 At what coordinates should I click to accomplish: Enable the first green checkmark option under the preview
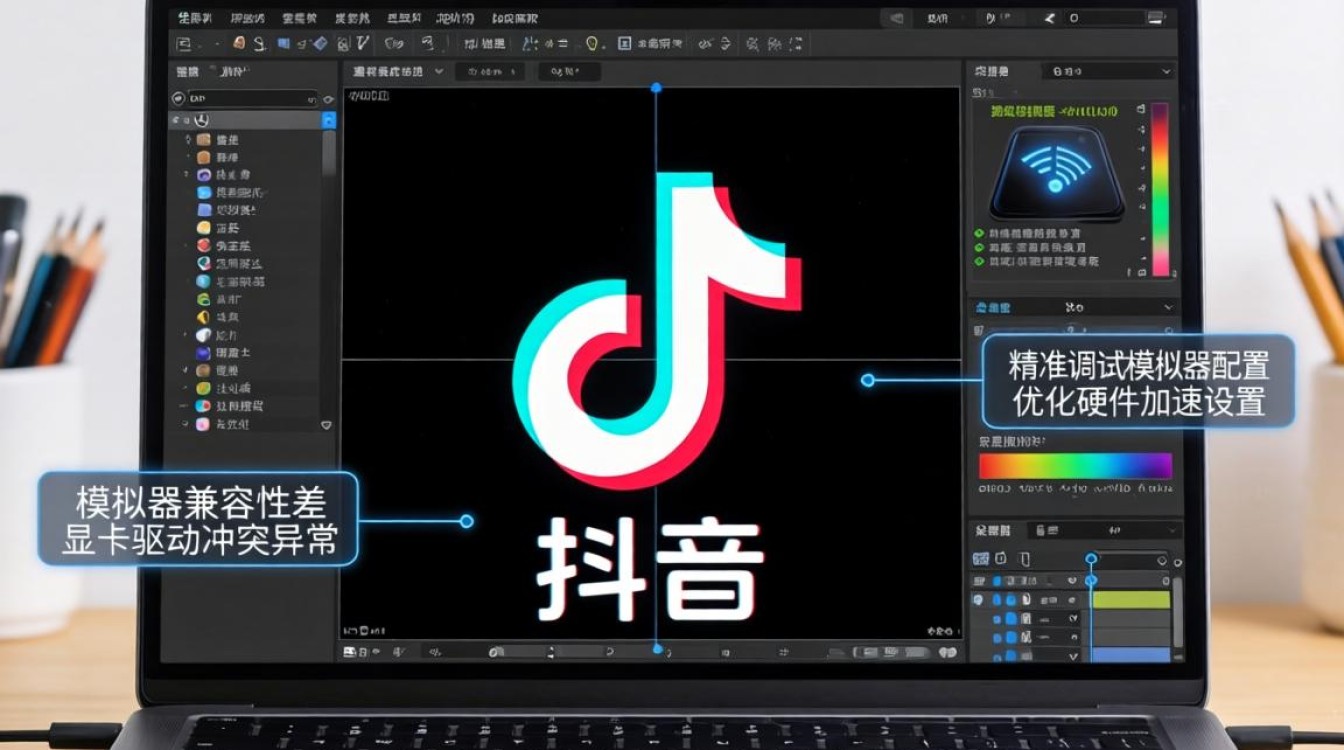[x=980, y=232]
